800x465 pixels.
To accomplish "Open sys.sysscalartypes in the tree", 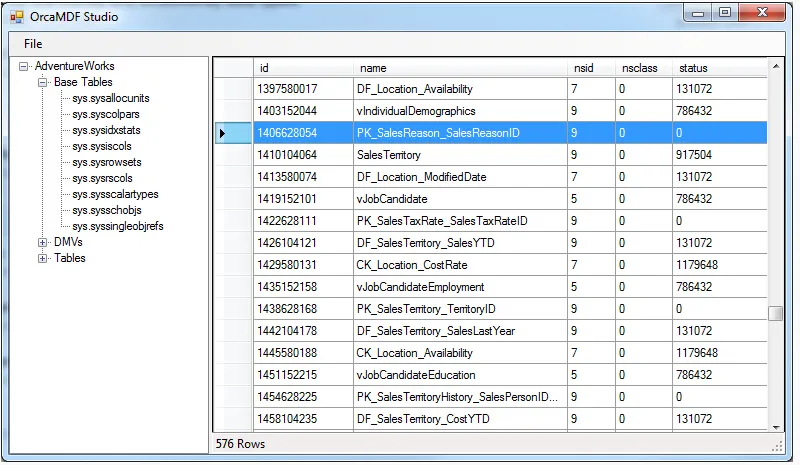I will (x=115, y=194).
